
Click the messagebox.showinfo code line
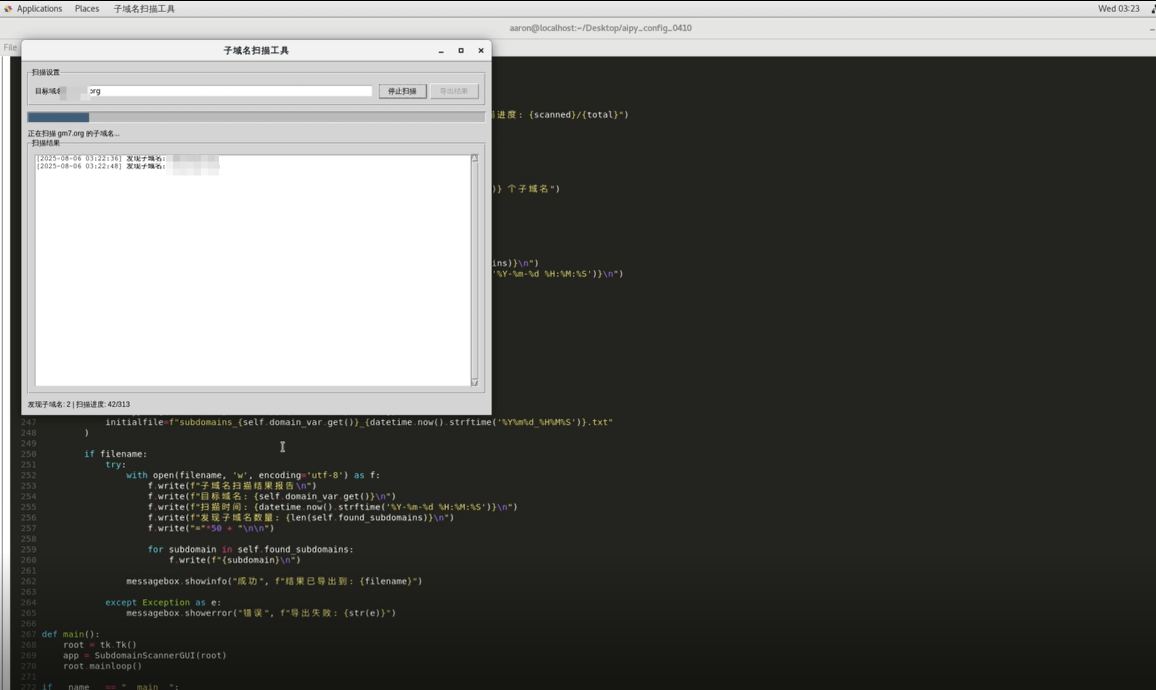tap(274, 581)
